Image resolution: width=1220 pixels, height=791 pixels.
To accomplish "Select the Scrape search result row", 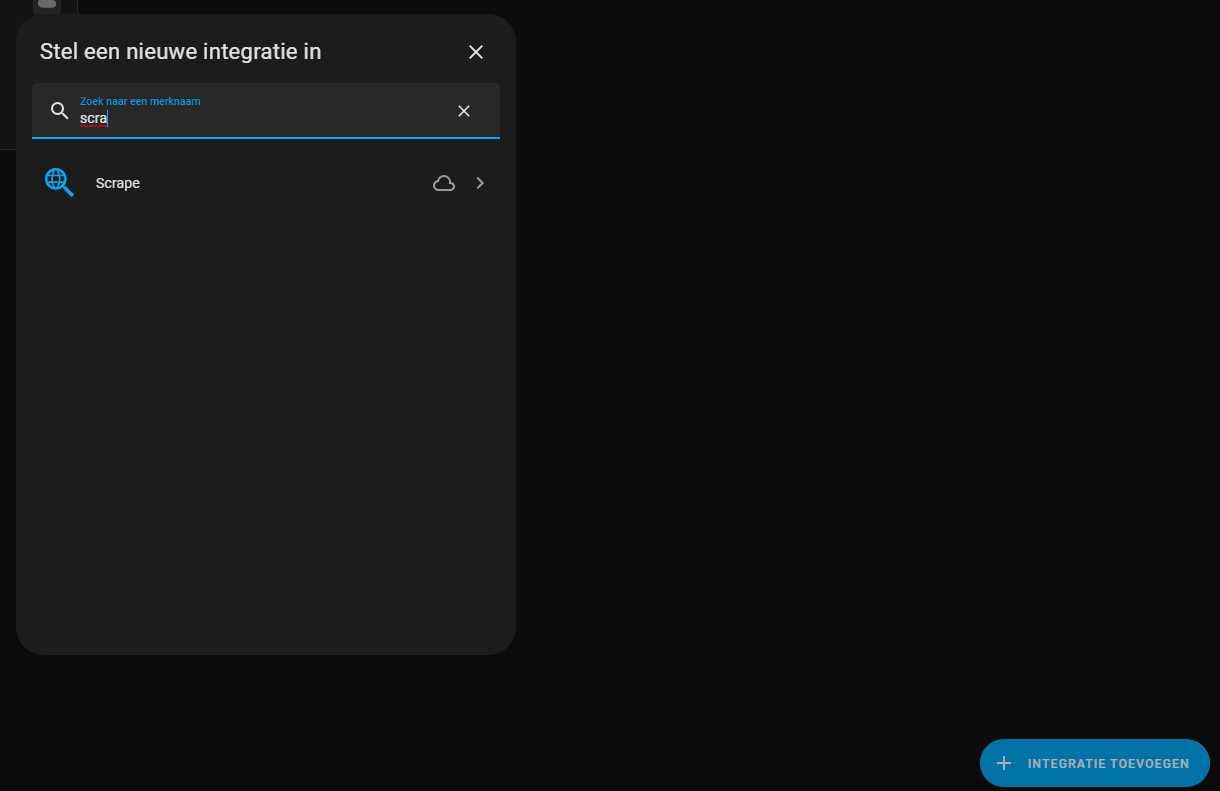I will (265, 183).
